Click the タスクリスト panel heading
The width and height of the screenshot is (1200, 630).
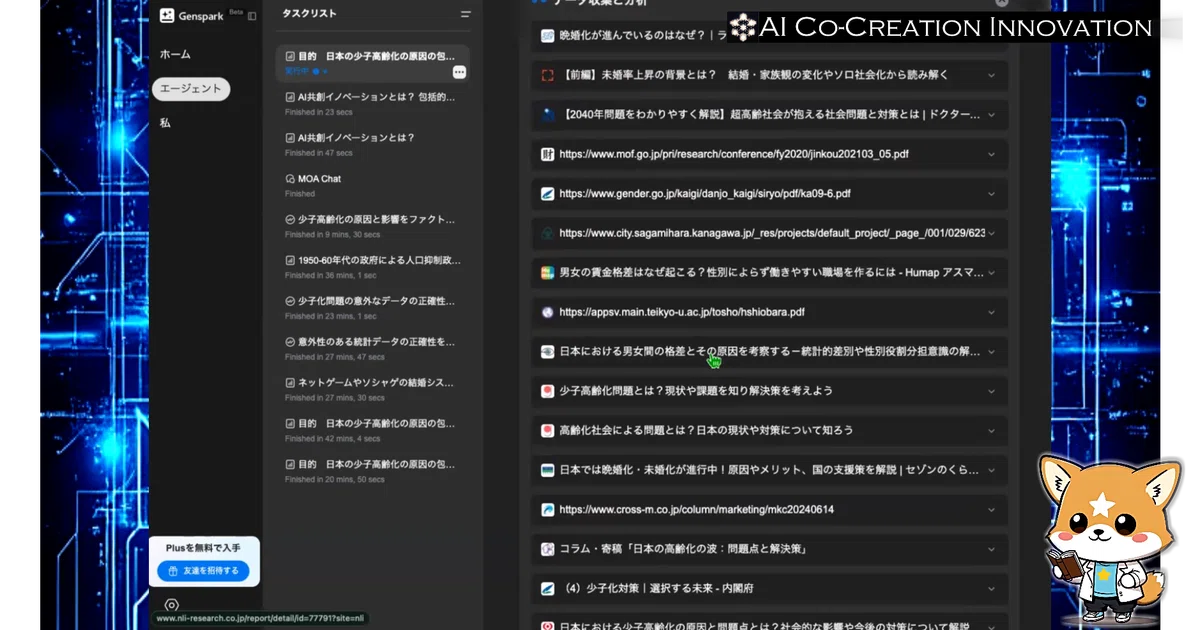click(309, 14)
